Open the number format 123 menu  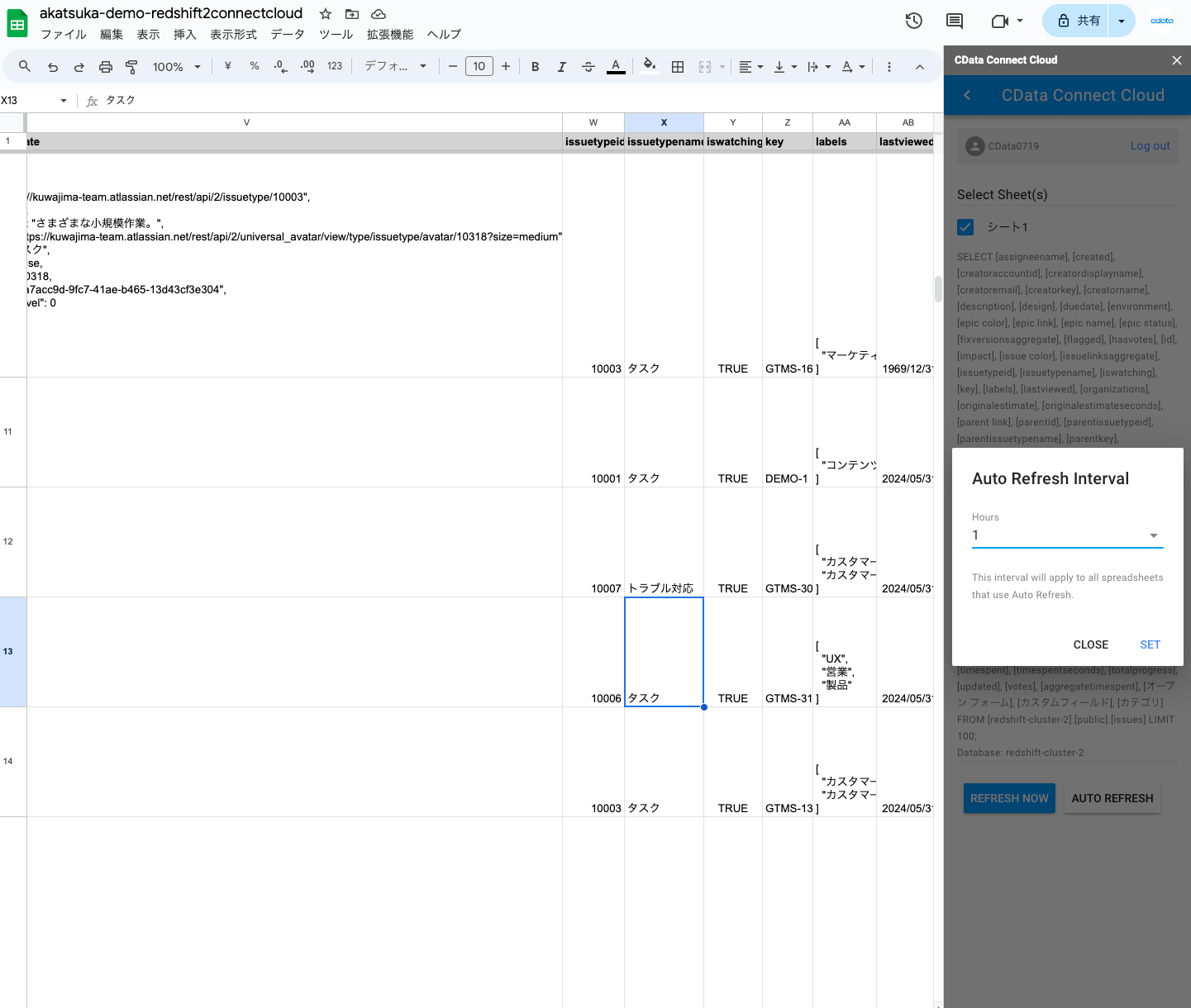(335, 66)
